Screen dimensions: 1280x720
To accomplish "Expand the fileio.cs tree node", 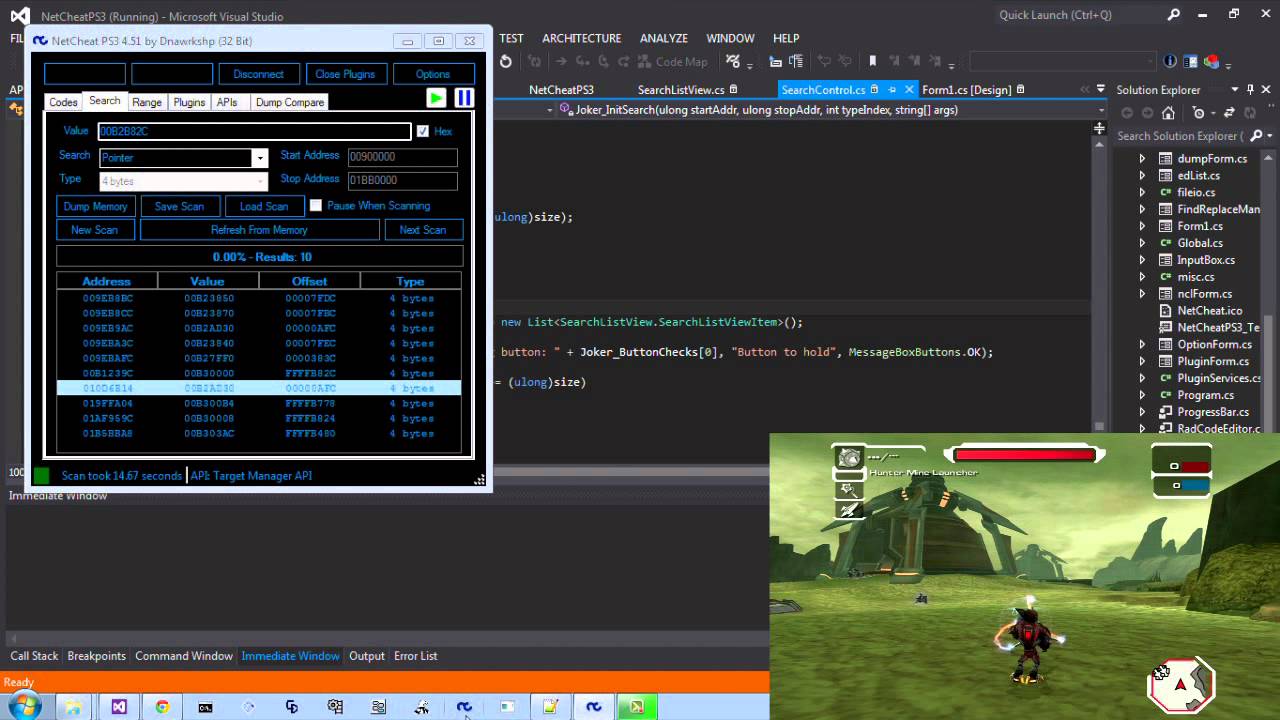I will click(x=1142, y=192).
